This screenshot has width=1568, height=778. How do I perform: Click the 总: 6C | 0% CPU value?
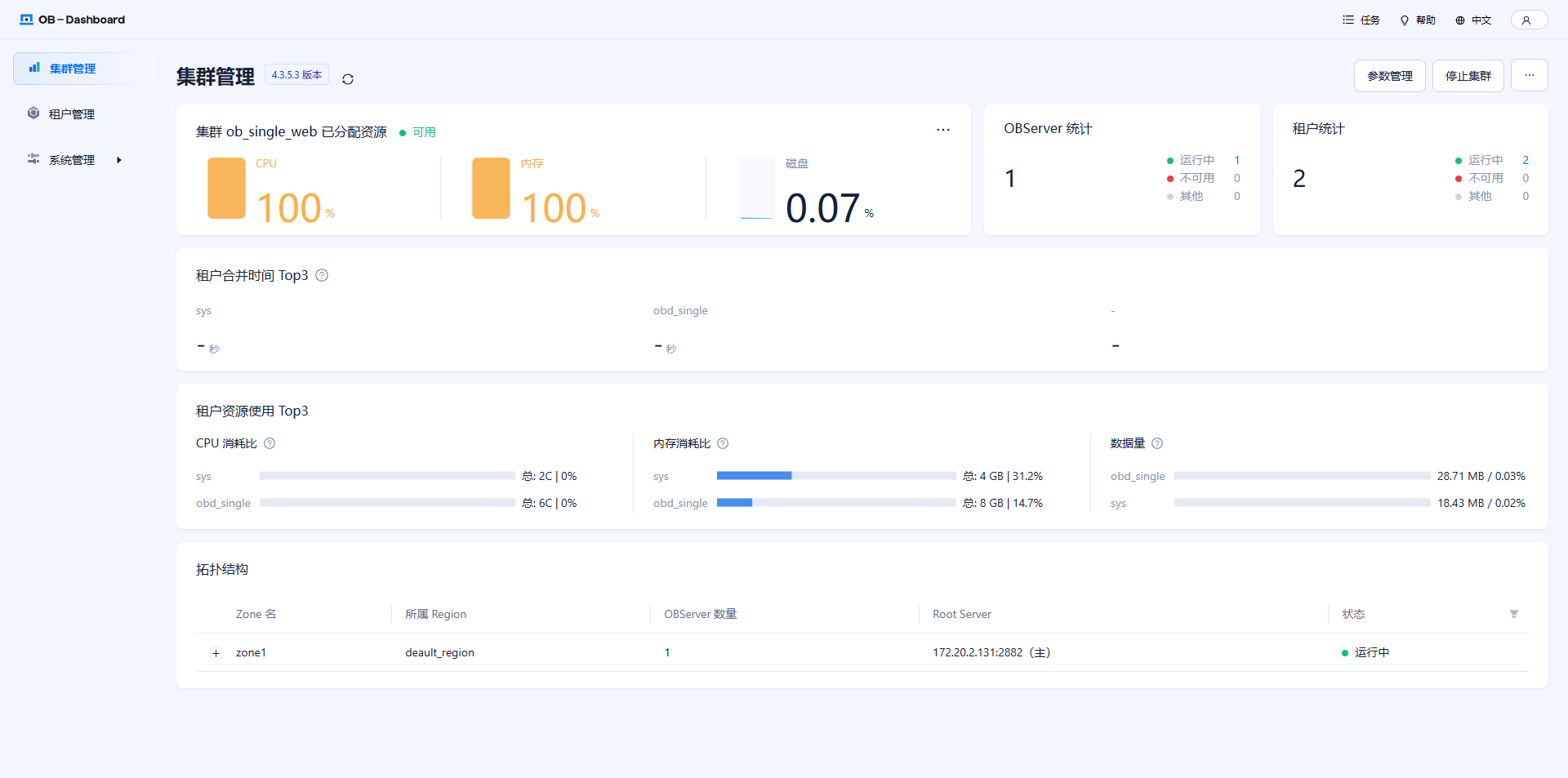pyautogui.click(x=550, y=503)
